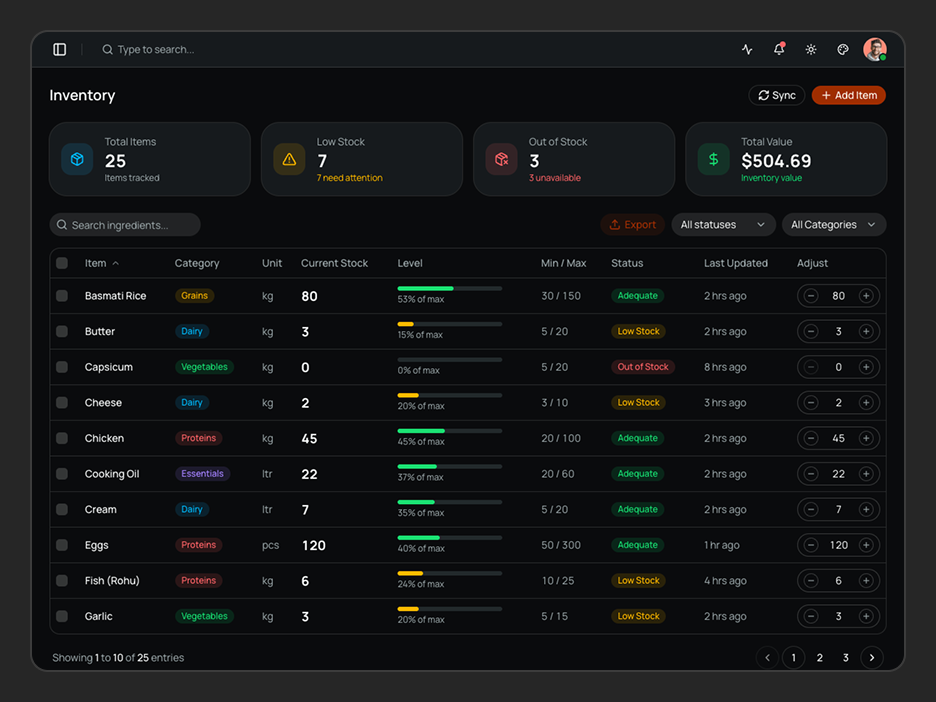Increase Cream stock with plus icon
Screen dimensions: 936x702
866,509
